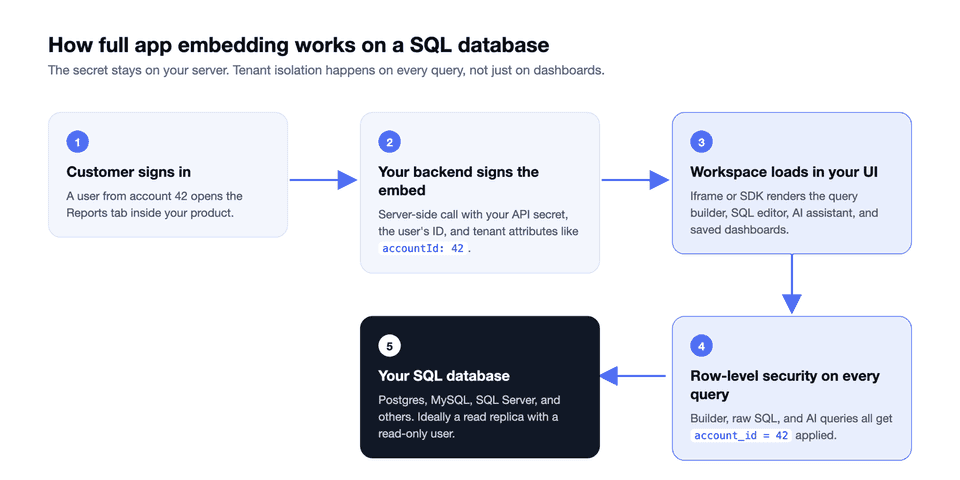Viewport: 960px width, 480px height.
Task: Select the "Row-level security on every query" heading
Action: [x=784, y=384]
